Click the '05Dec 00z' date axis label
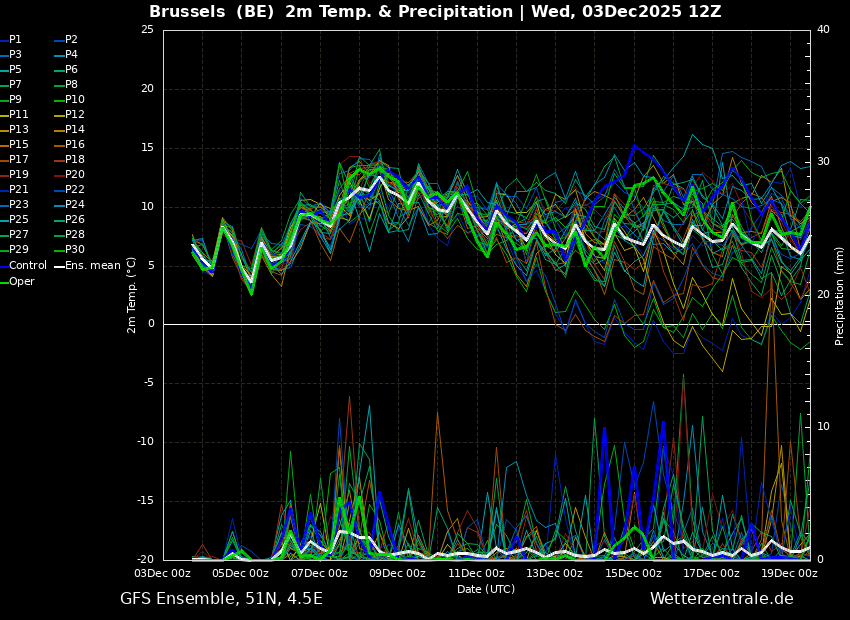850x620 pixels. (241, 573)
